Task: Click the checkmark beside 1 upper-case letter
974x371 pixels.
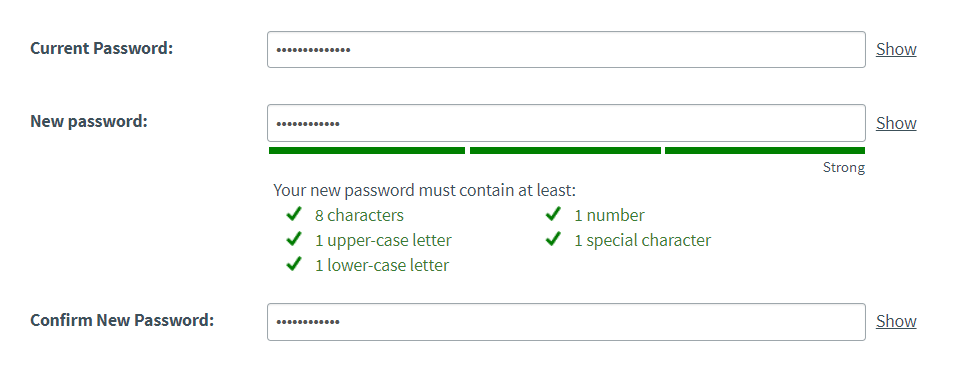Action: [294, 239]
